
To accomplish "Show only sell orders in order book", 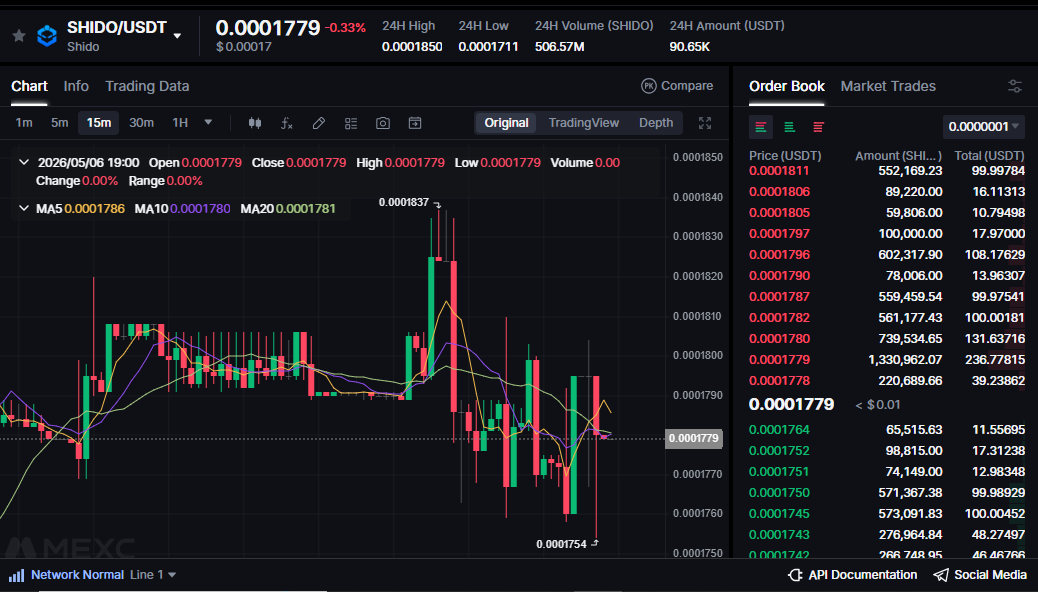I will tap(819, 127).
